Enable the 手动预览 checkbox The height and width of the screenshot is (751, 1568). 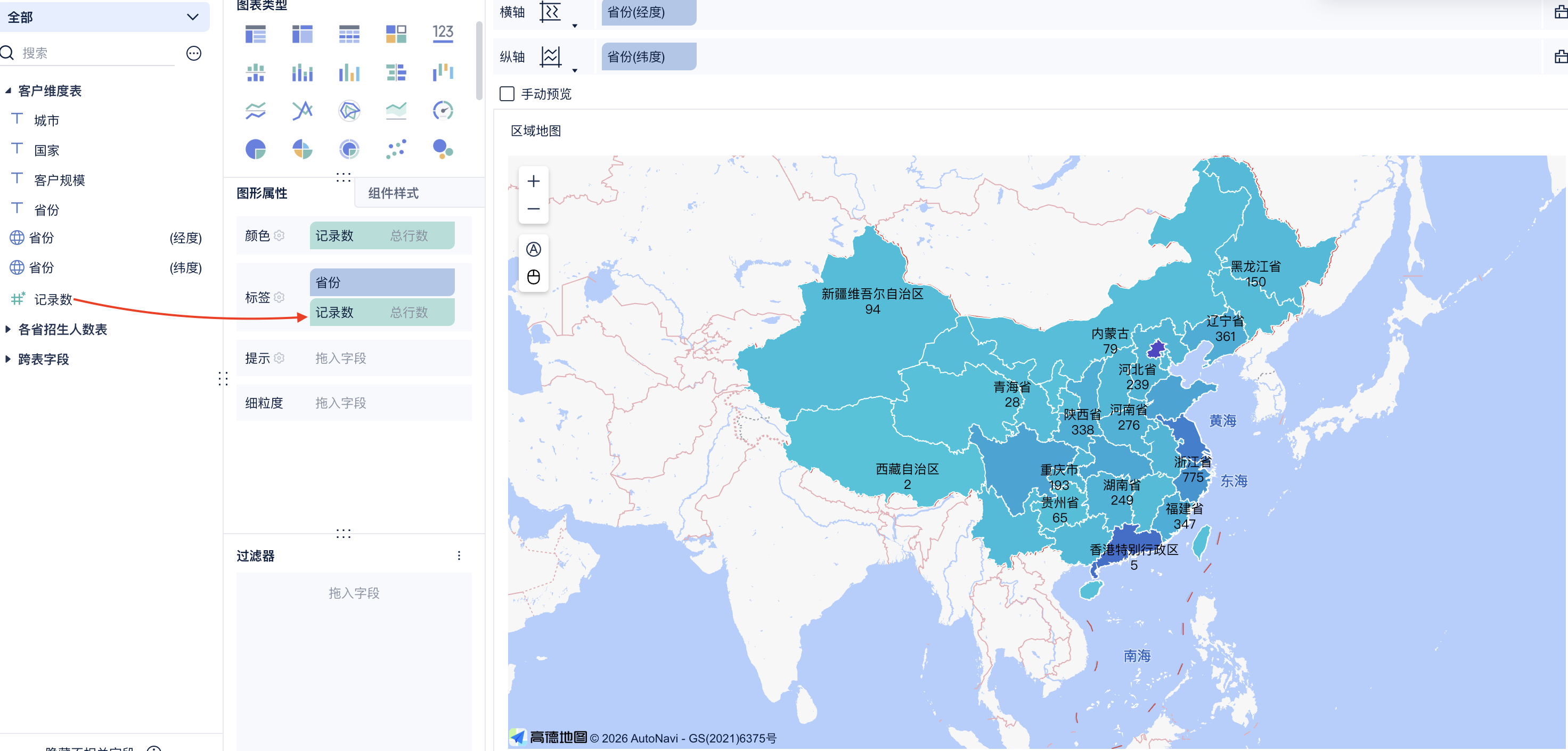coord(507,94)
